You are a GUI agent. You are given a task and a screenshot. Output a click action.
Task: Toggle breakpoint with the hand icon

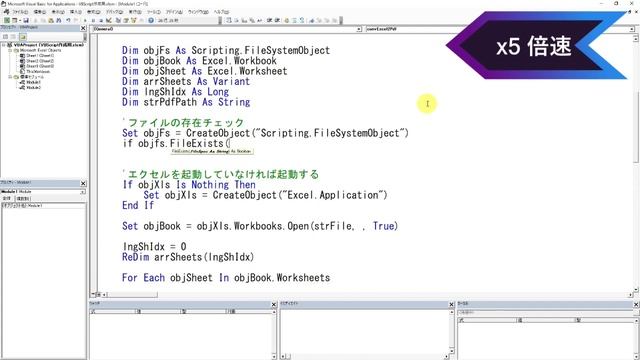[x=287, y=20]
